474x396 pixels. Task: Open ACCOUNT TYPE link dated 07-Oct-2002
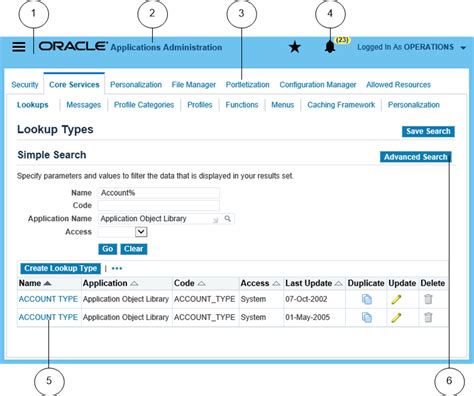[48, 299]
